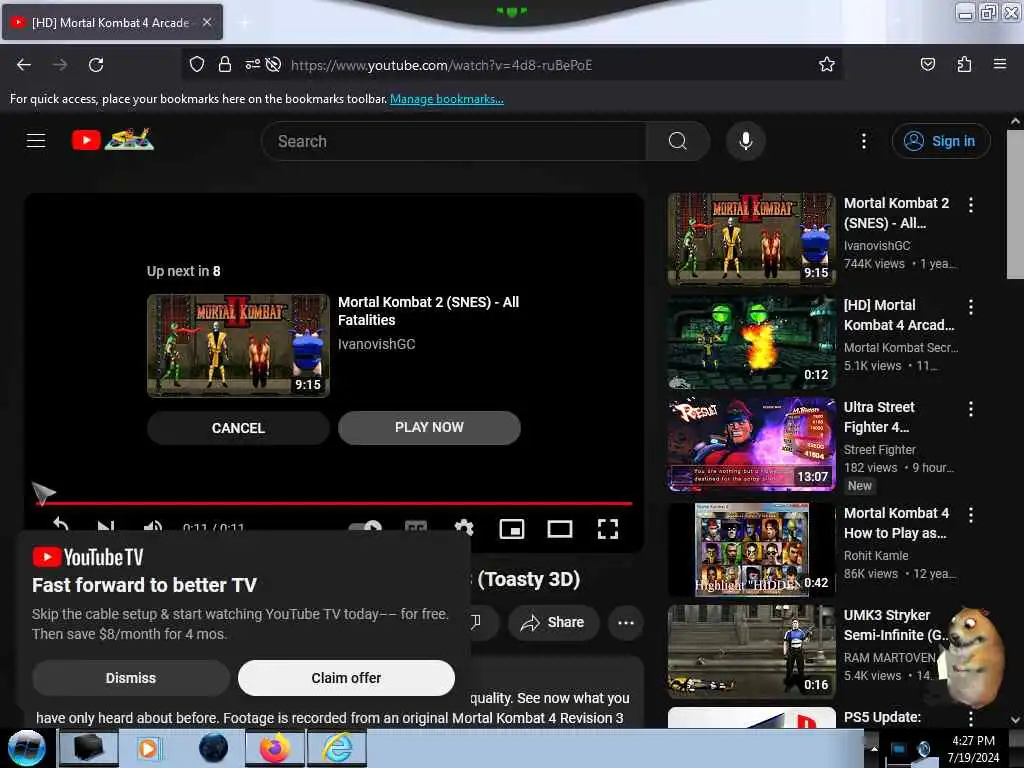Open options menu for Mortal Kombat 4 Arcade video

971,307
